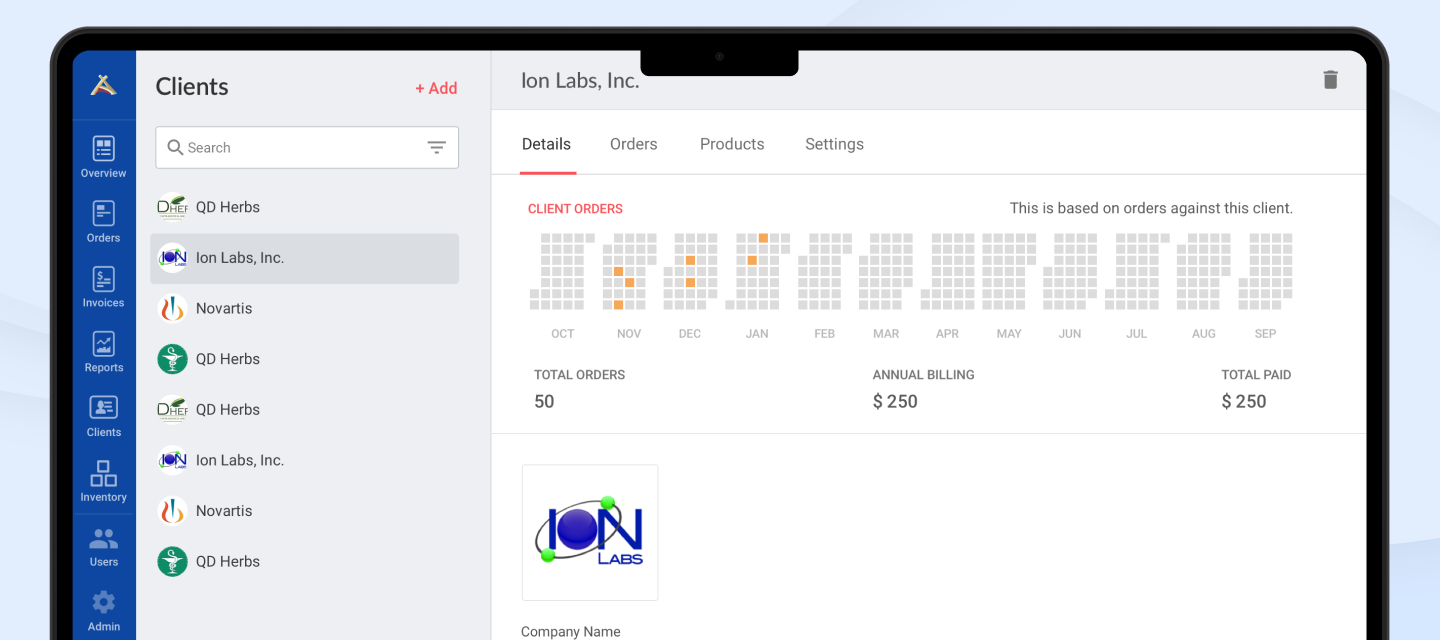Open the Settings tab

[834, 144]
